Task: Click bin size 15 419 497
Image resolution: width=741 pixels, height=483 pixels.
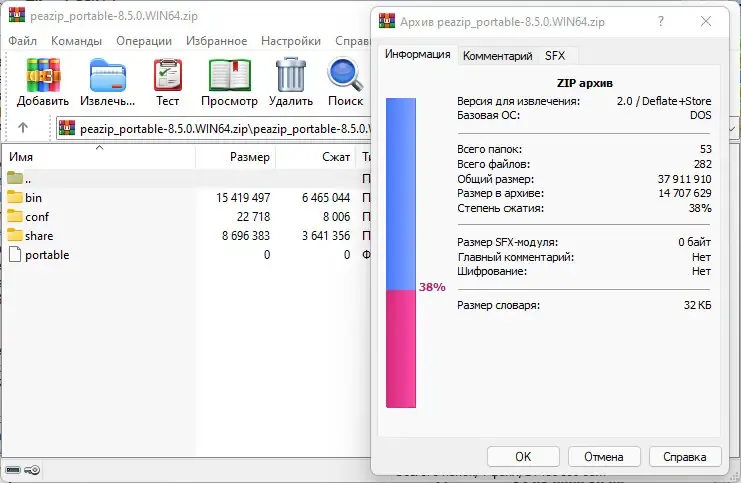Action: tap(243, 198)
